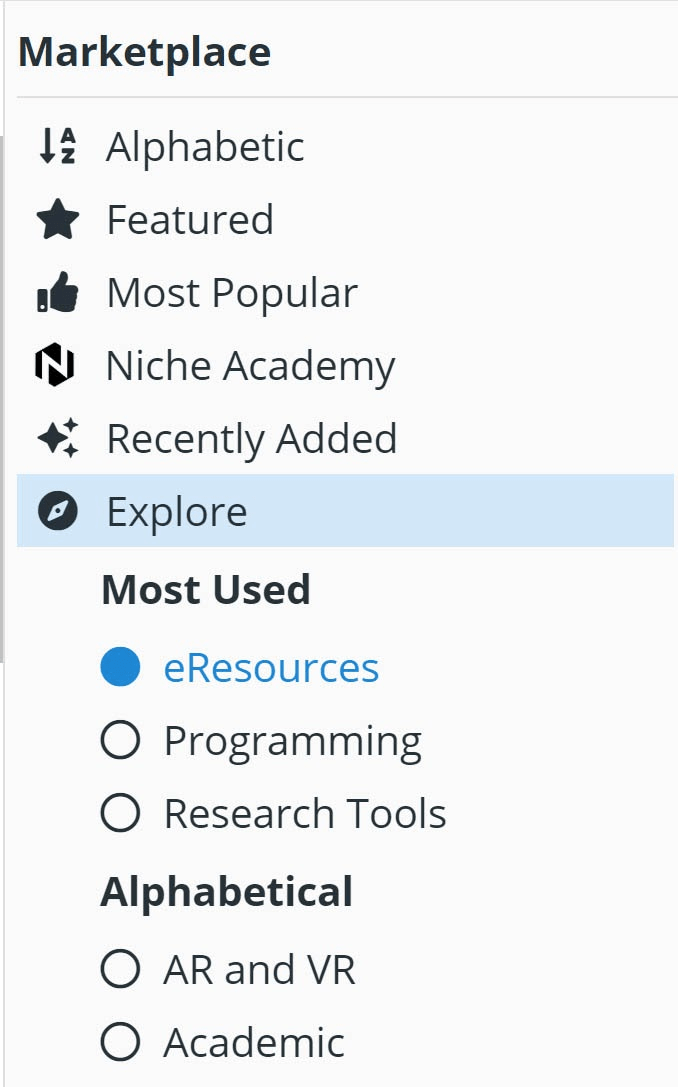This screenshot has height=1087, width=678.
Task: Click the Research Tools label text
Action: (305, 813)
